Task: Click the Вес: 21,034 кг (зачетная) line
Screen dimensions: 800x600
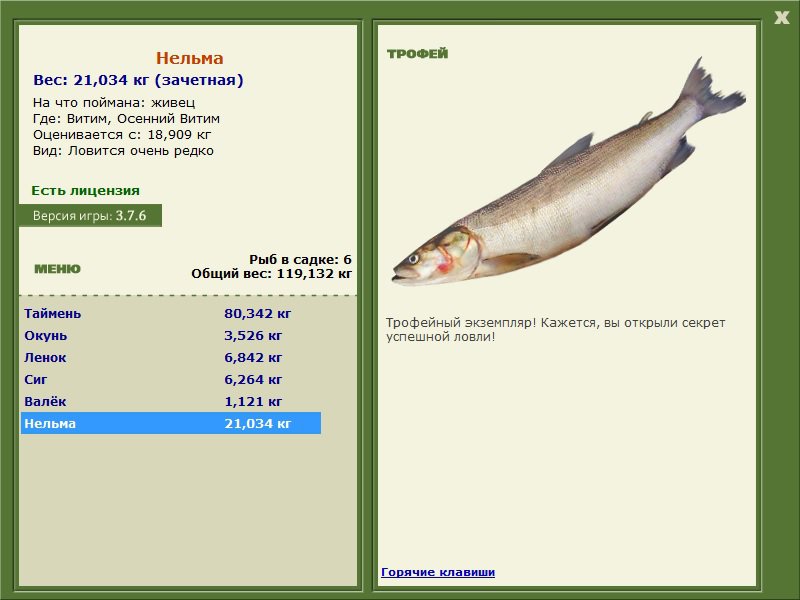Action: (138, 80)
